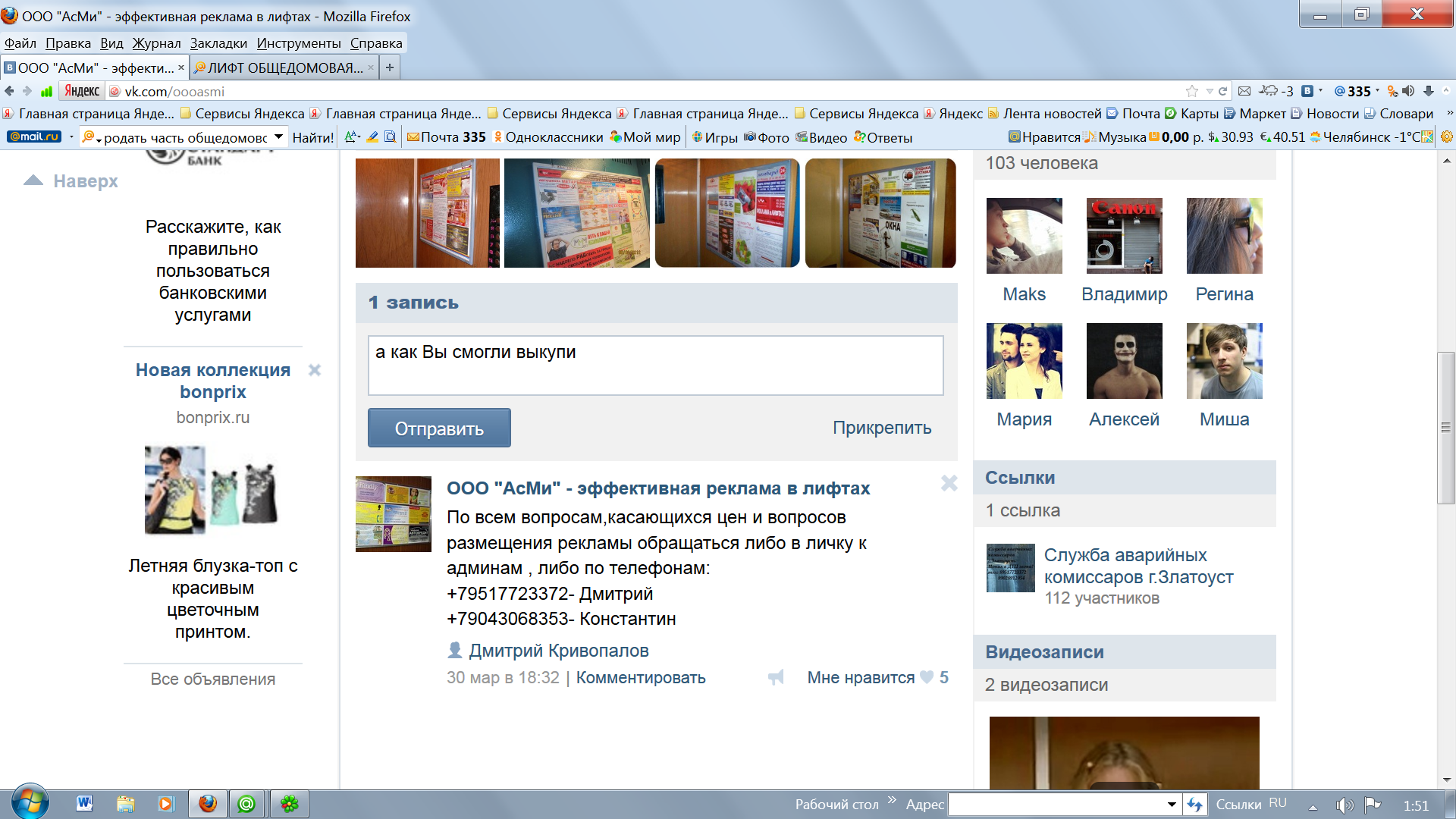Open the @ 335 mail counter
The height and width of the screenshot is (819, 1456).
pyautogui.click(x=1352, y=91)
